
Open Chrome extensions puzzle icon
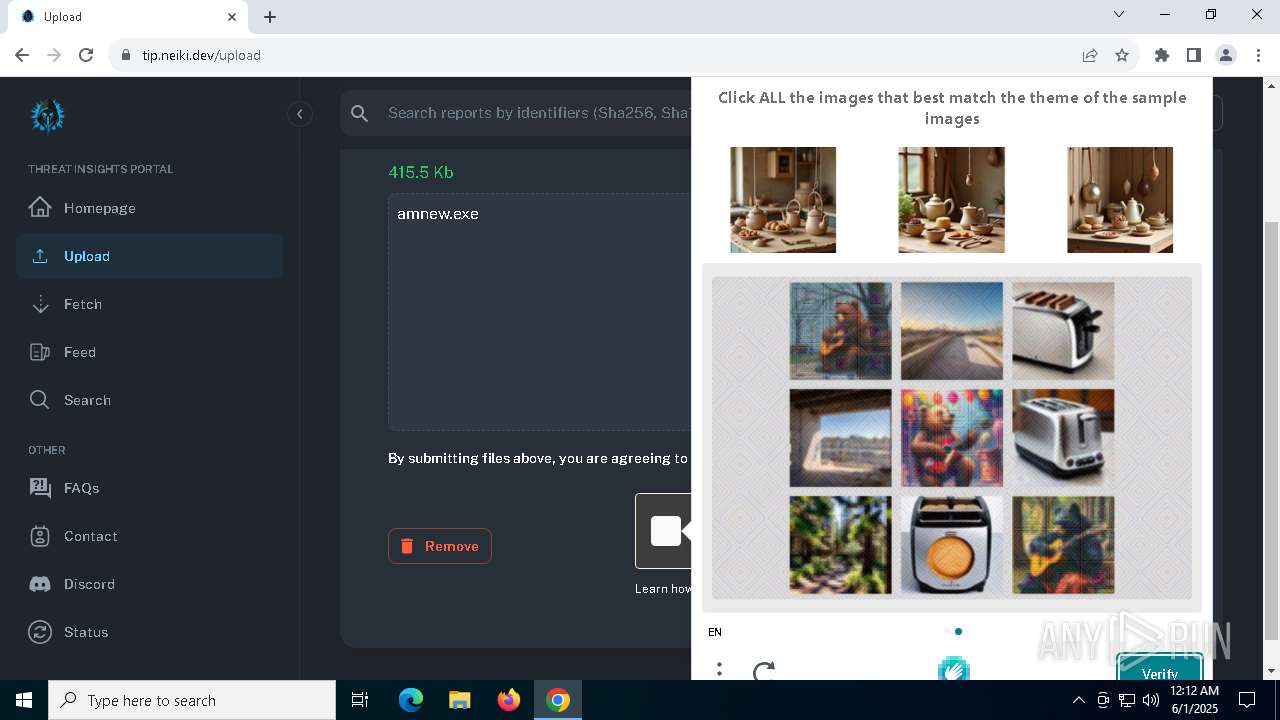1162,55
